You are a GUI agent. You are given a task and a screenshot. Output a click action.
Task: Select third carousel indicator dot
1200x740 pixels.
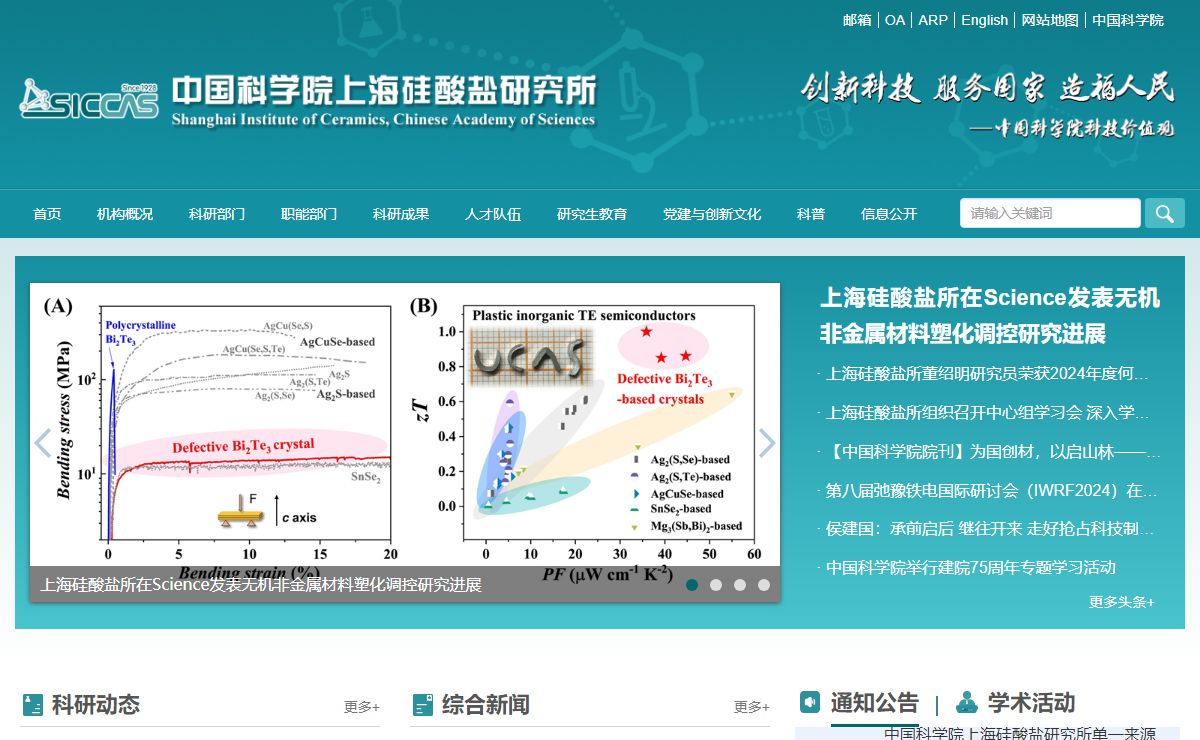pos(740,585)
